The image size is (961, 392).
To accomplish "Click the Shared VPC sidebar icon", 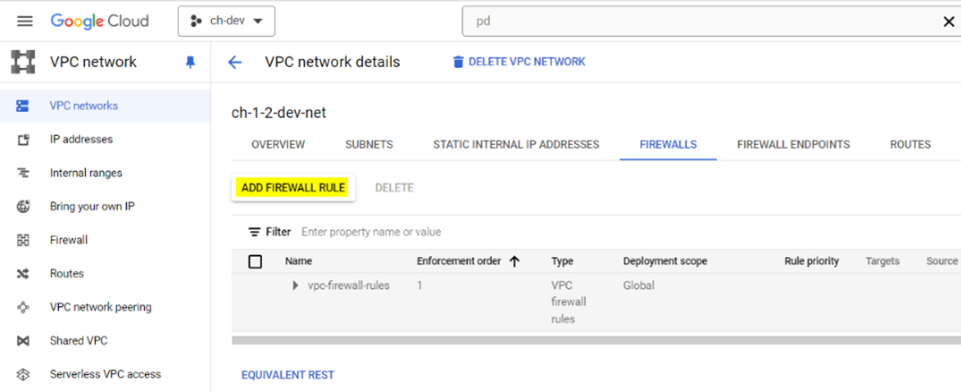I will click(x=23, y=341).
